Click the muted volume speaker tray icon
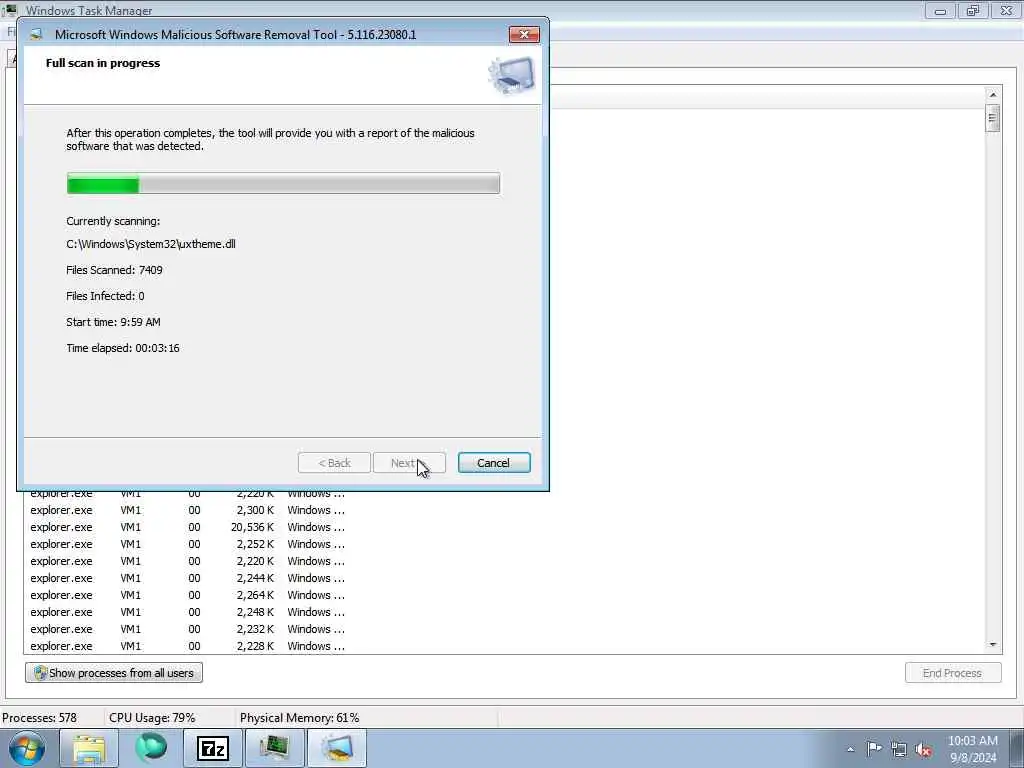Screen dimensions: 1024x768 click(923, 750)
